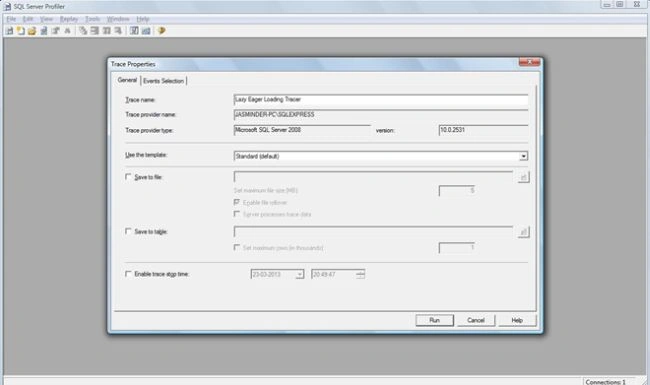Image resolution: width=650 pixels, height=385 pixels.
Task: Open the Tools menu
Action: [92, 19]
